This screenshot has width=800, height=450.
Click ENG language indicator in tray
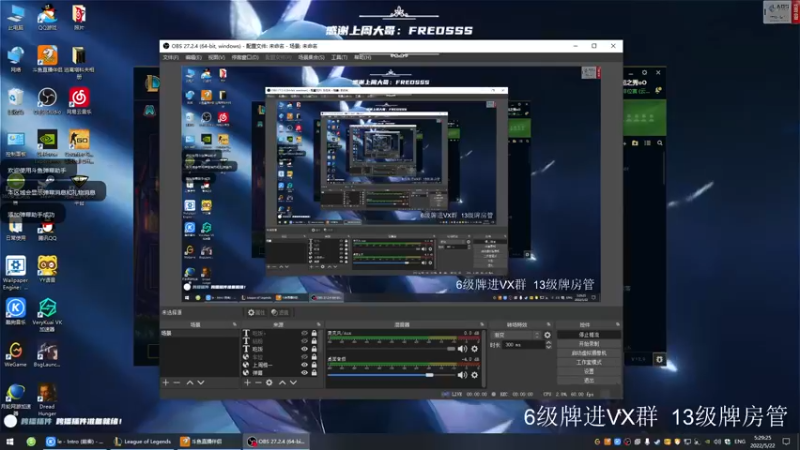[x=740, y=441]
